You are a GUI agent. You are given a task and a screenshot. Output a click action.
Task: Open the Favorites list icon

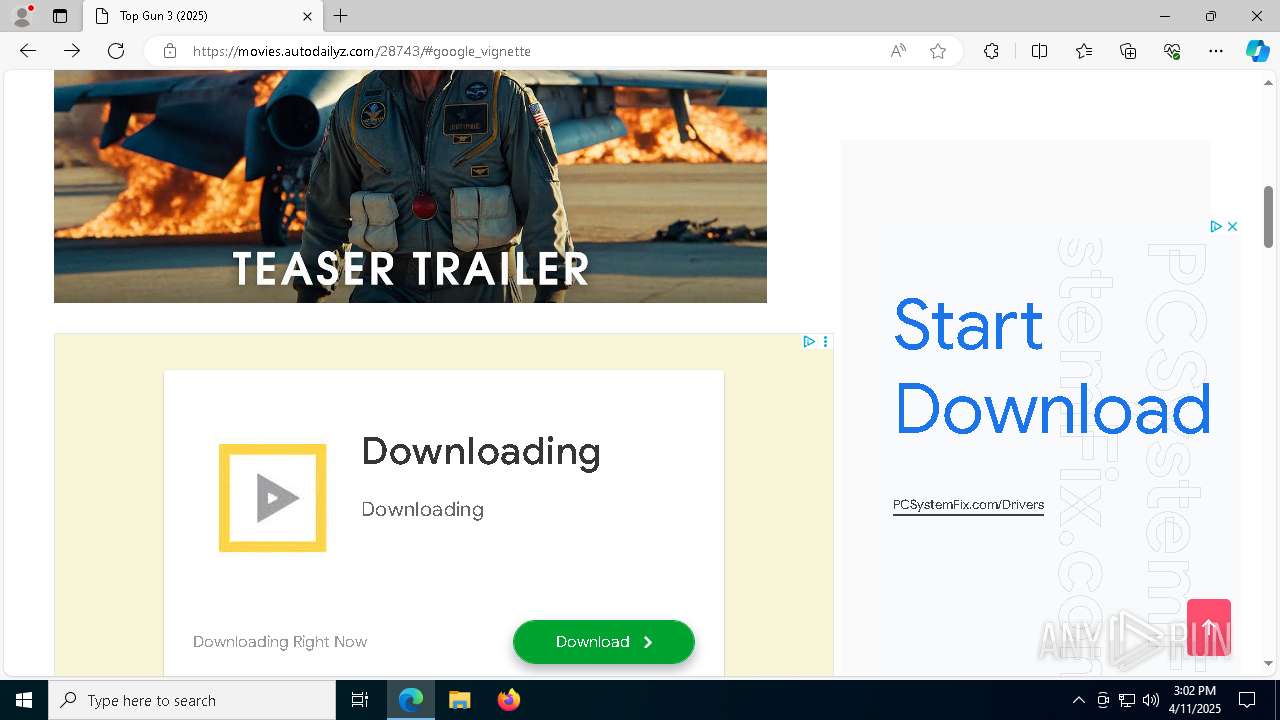click(1084, 51)
